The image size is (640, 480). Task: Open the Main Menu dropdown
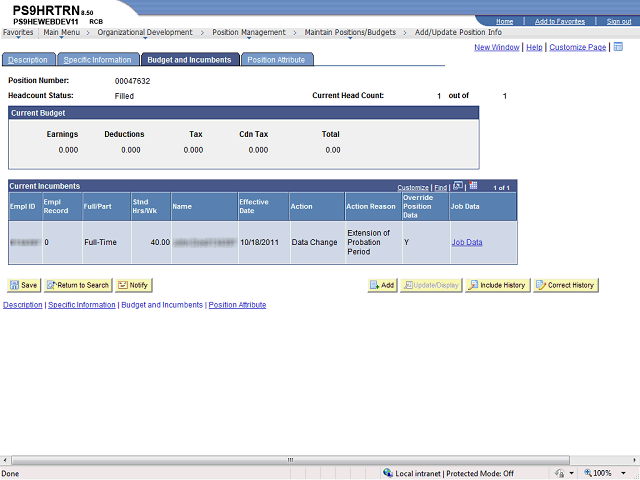pos(64,32)
